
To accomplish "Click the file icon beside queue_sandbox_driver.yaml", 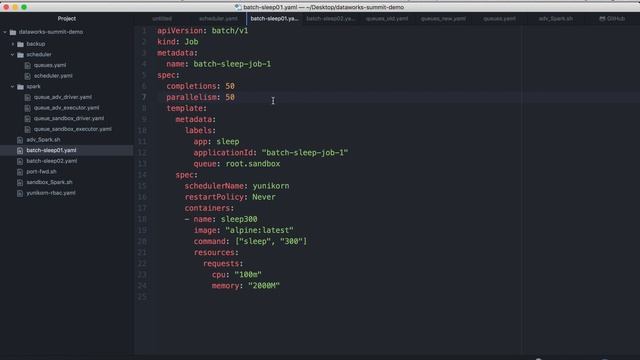I will 27,118.
